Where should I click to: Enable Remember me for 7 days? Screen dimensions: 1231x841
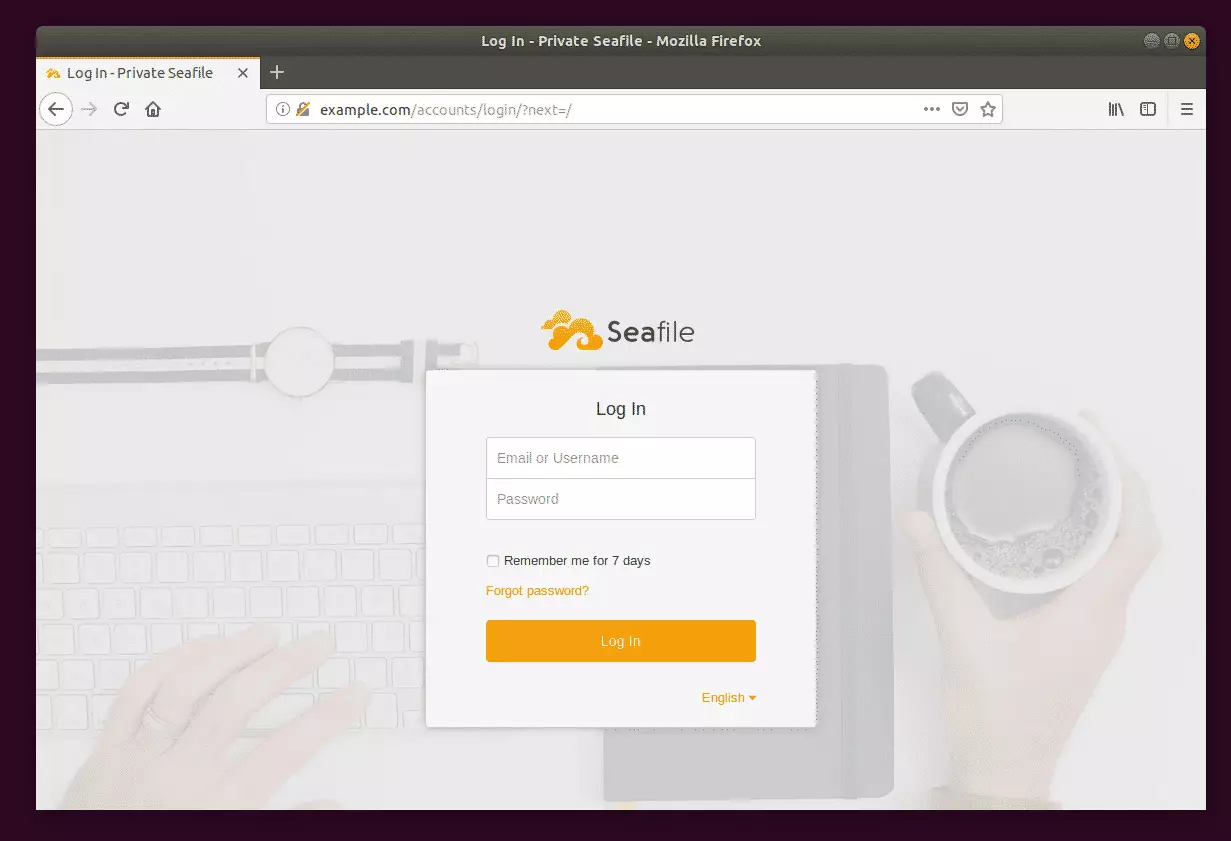(x=492, y=561)
